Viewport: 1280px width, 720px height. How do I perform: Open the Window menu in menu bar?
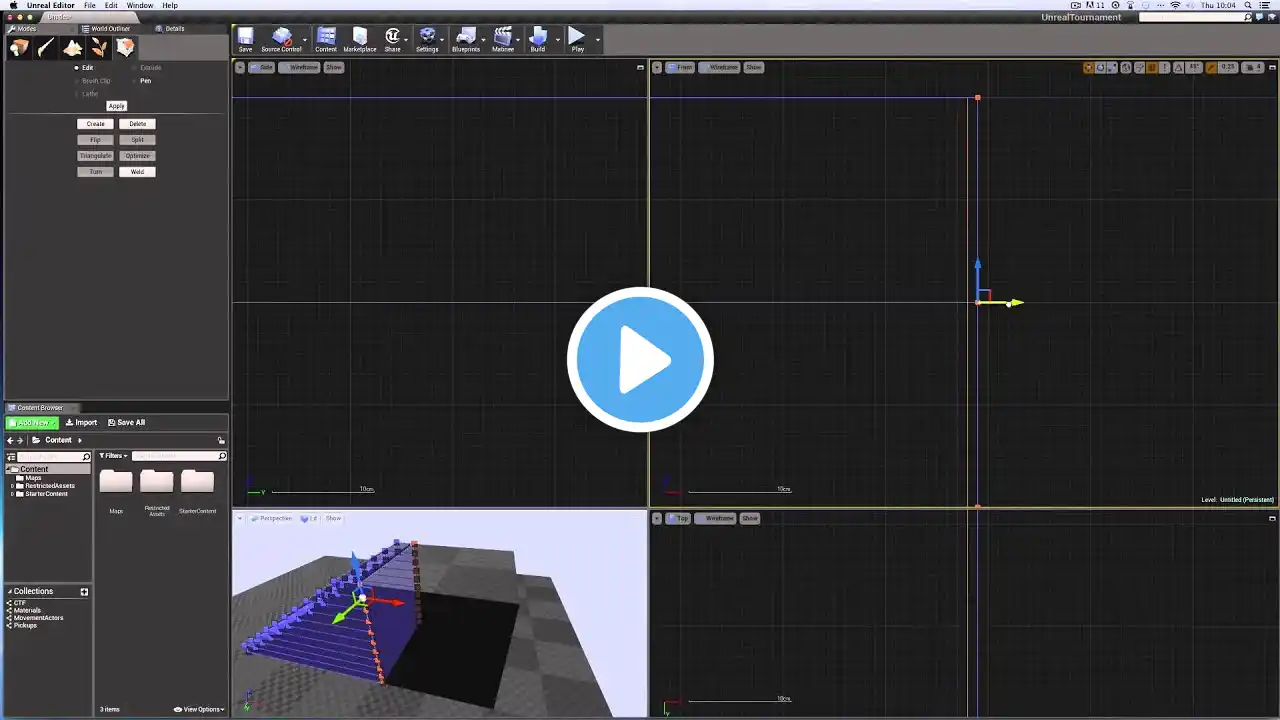(140, 6)
